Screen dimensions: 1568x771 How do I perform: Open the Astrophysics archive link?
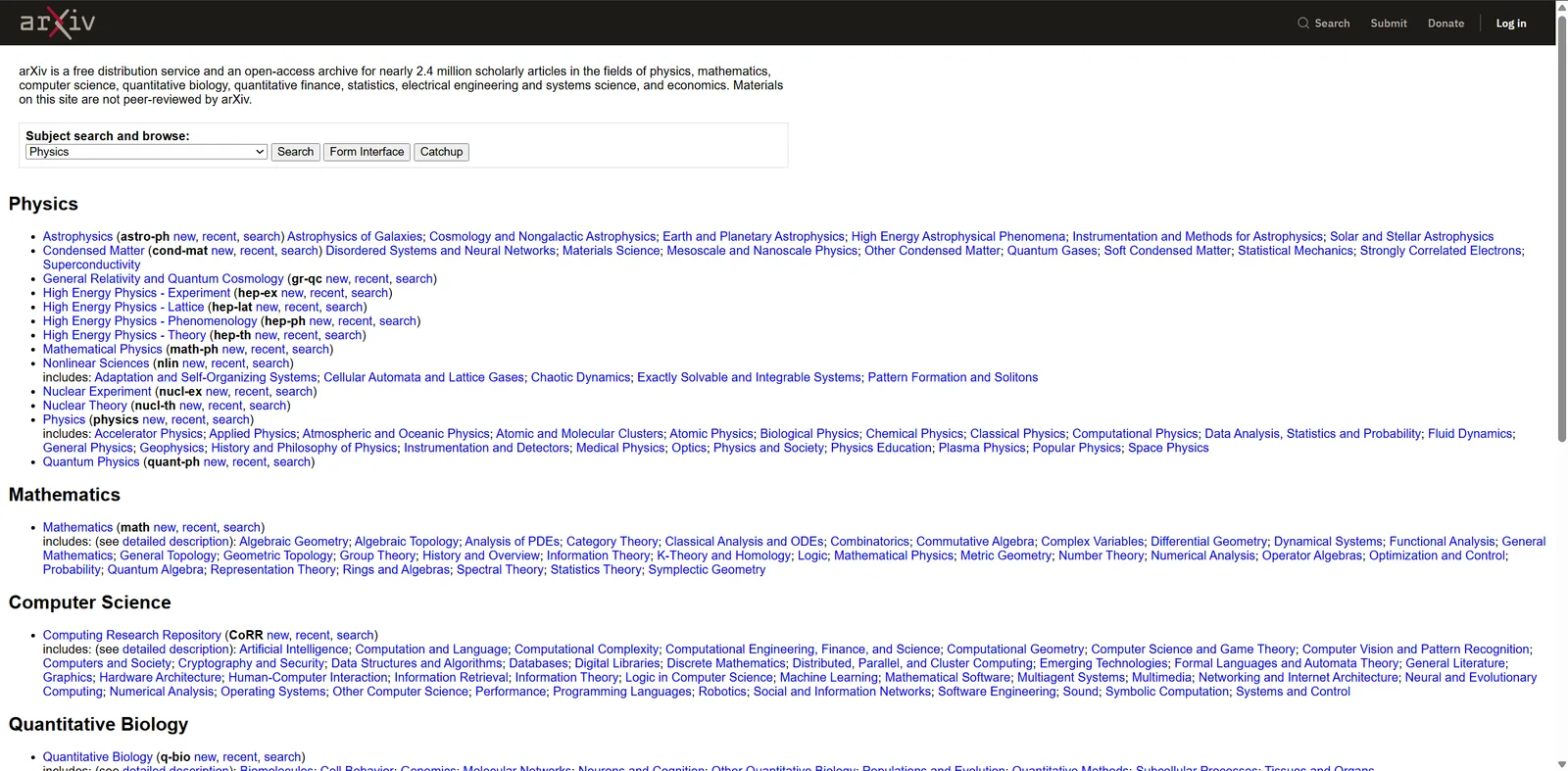77,236
